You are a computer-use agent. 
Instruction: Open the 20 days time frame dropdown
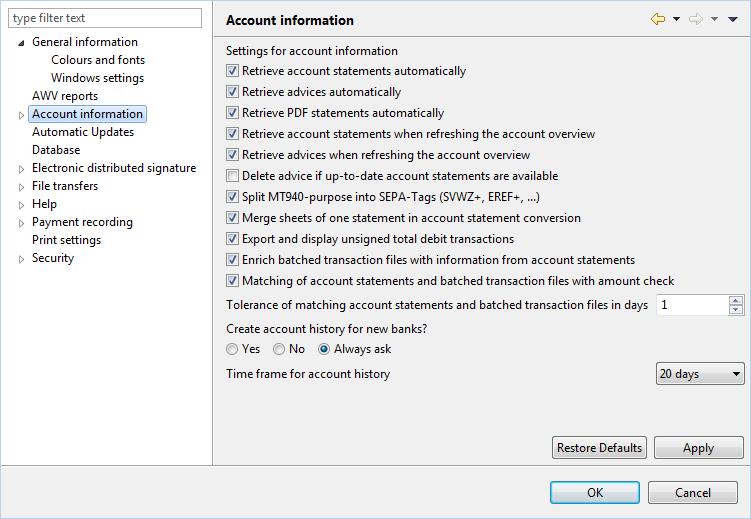tap(700, 373)
